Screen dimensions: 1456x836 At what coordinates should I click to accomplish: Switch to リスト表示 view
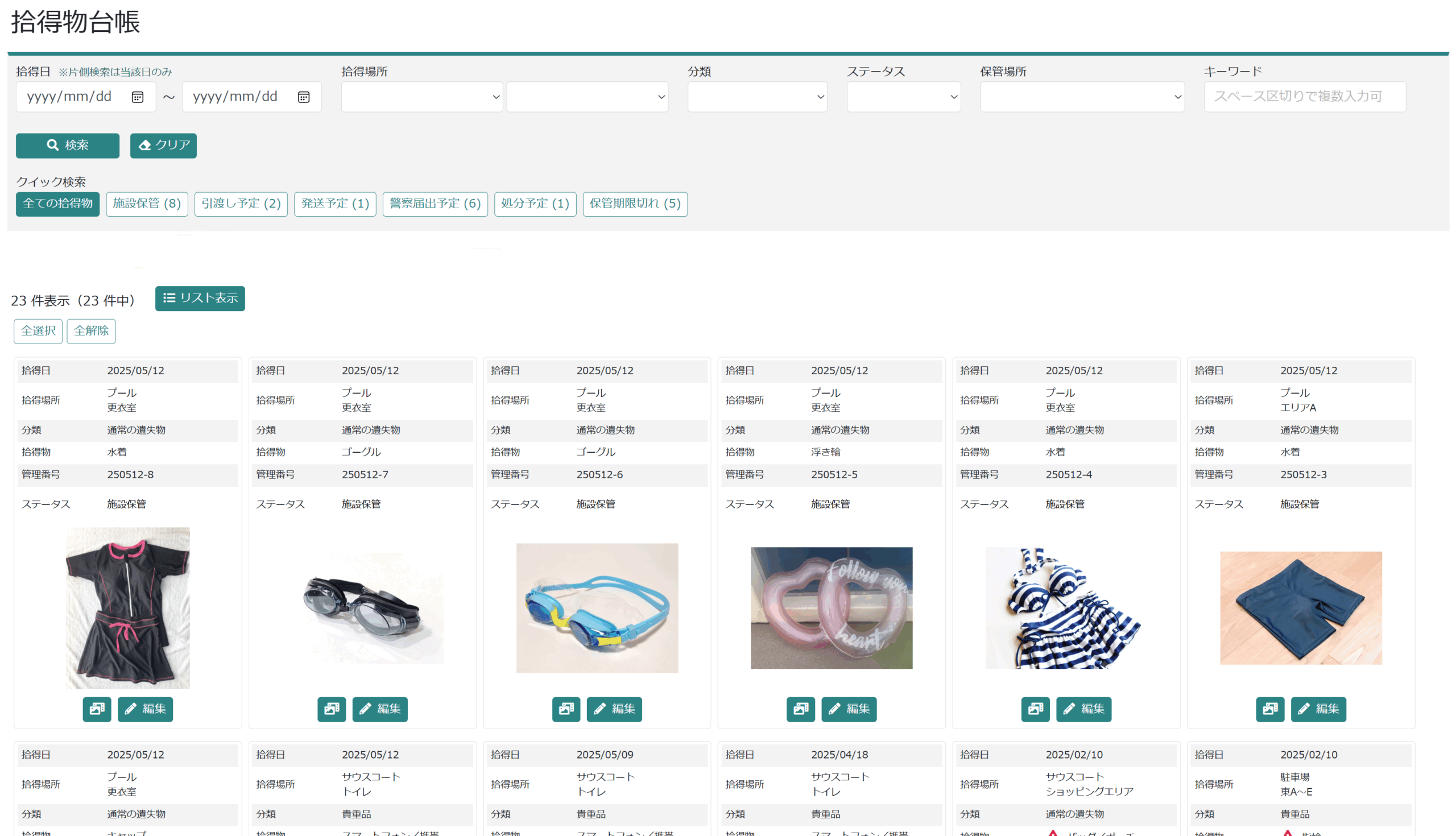coord(200,298)
